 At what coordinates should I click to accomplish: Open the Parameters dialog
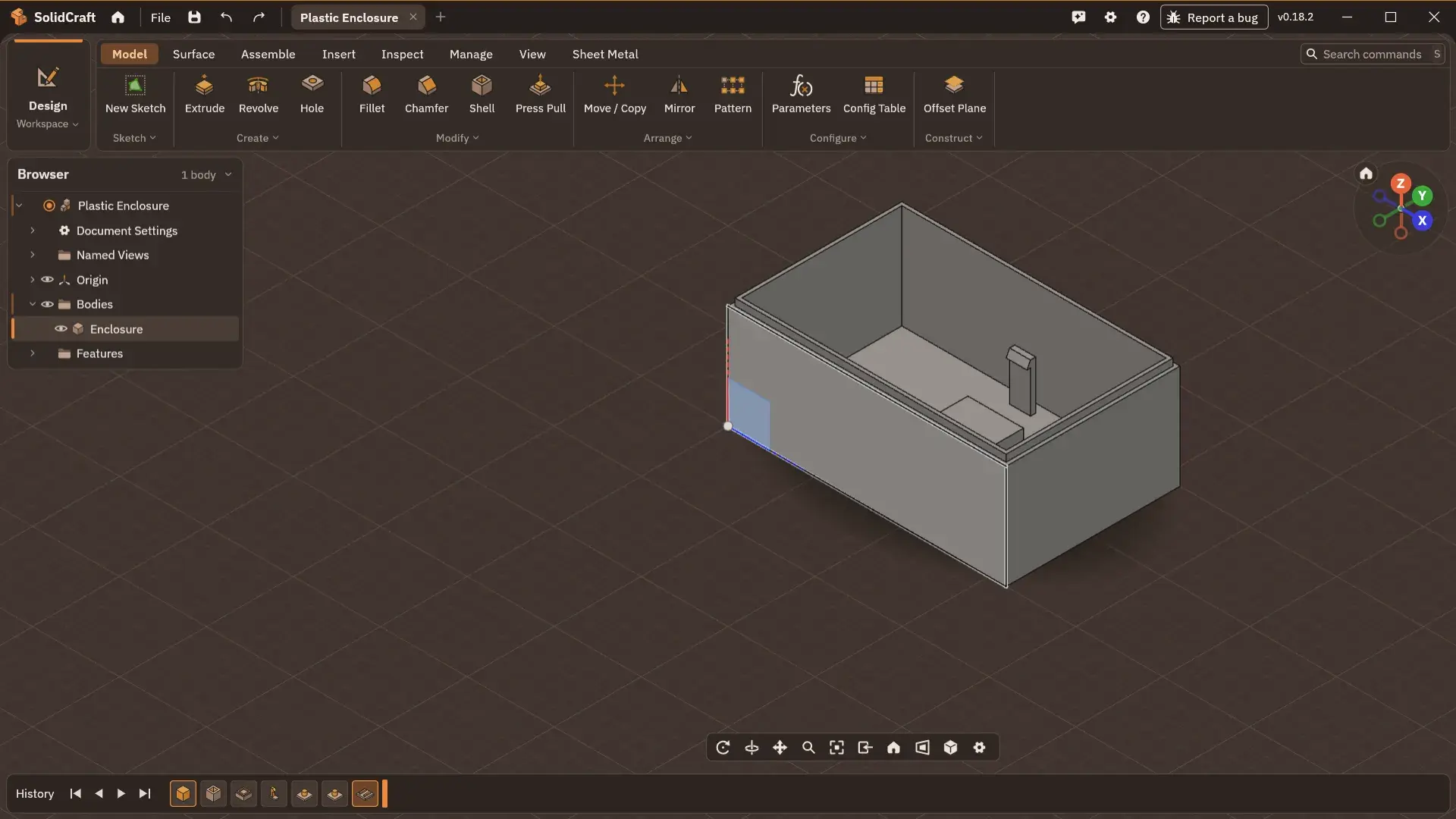click(x=801, y=94)
